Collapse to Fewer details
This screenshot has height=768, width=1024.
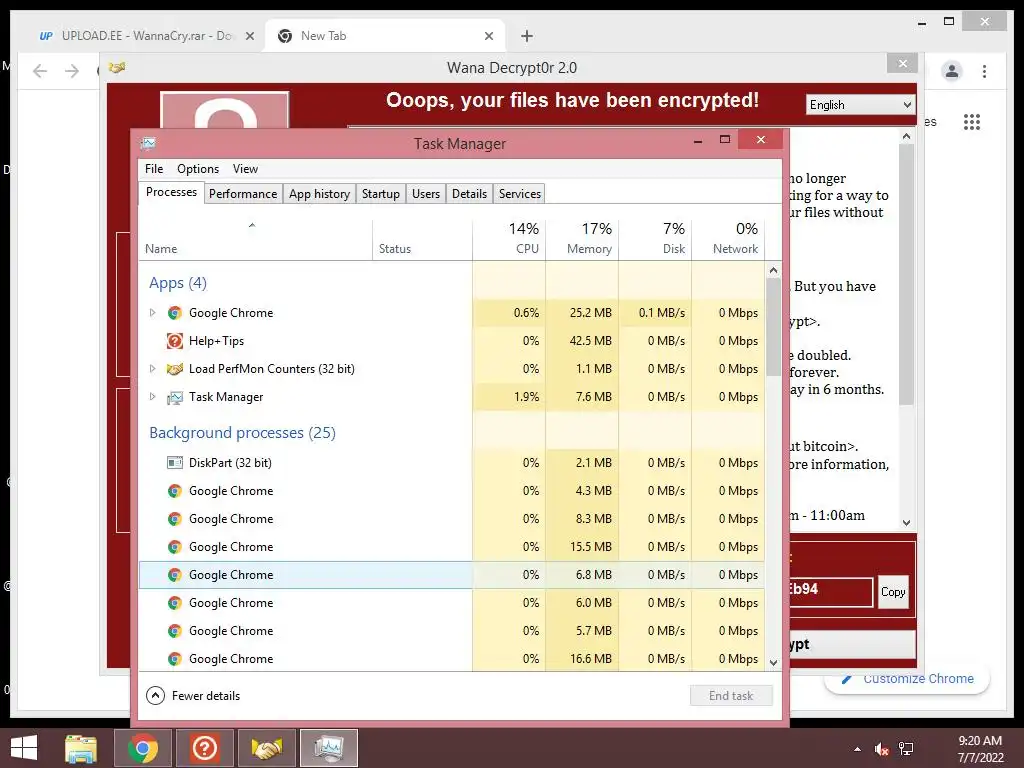(193, 696)
